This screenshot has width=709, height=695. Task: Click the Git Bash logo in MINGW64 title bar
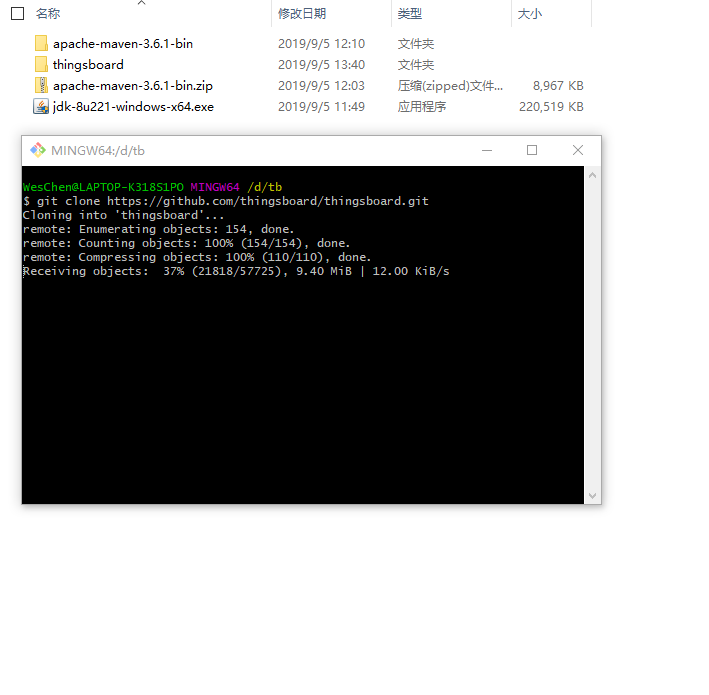pyautogui.click(x=38, y=150)
